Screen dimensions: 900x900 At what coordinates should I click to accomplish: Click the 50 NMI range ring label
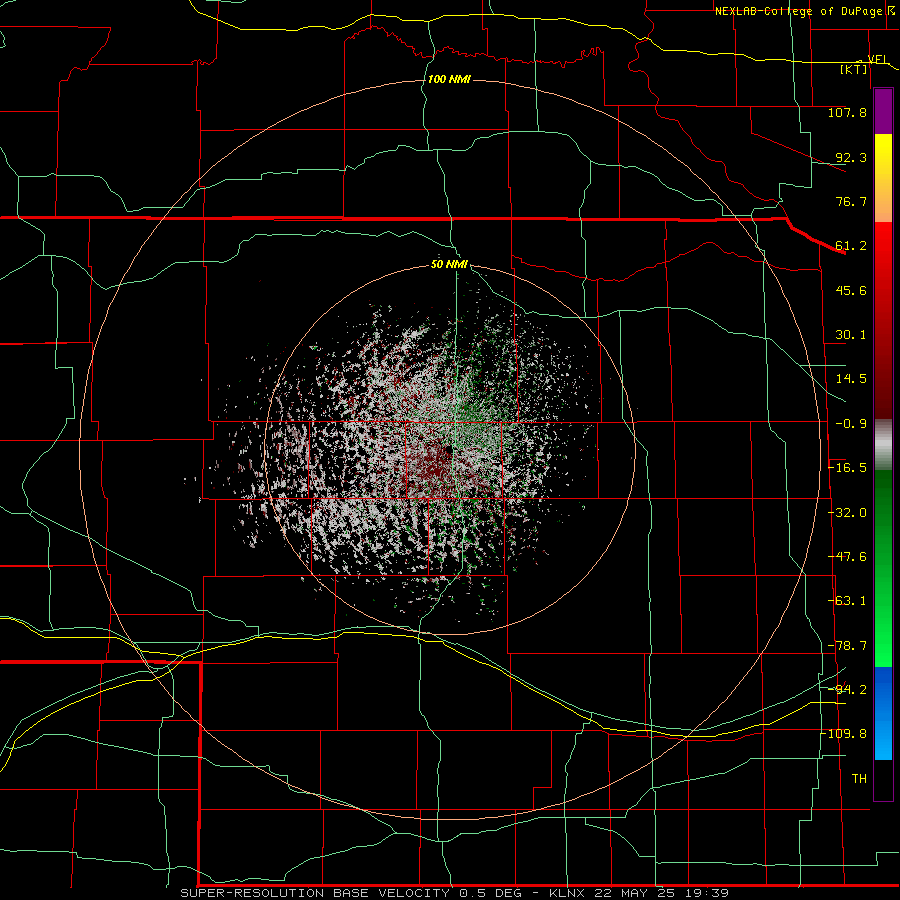[x=449, y=265]
